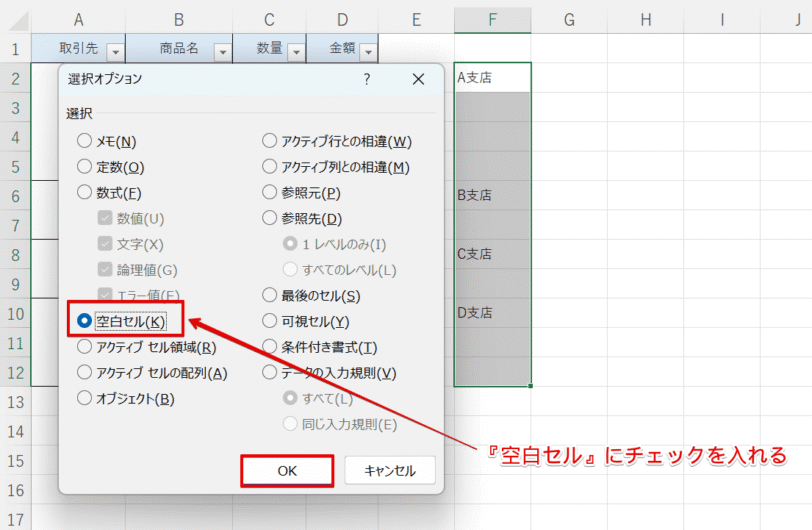Screen dimensions: 812x530
Task: Select column F header
Action: click(x=492, y=20)
